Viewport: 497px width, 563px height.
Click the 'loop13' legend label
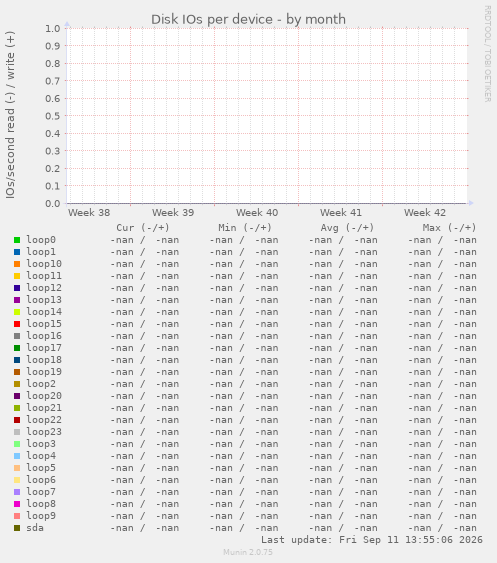pyautogui.click(x=44, y=300)
